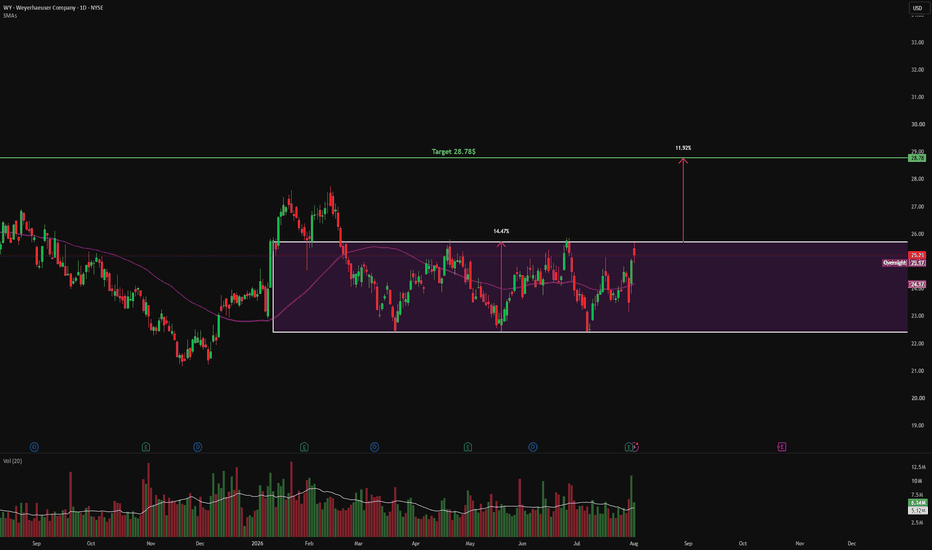Open the earnings marker just before February
This screenshot has width=932, height=550.
pyautogui.click(x=304, y=447)
